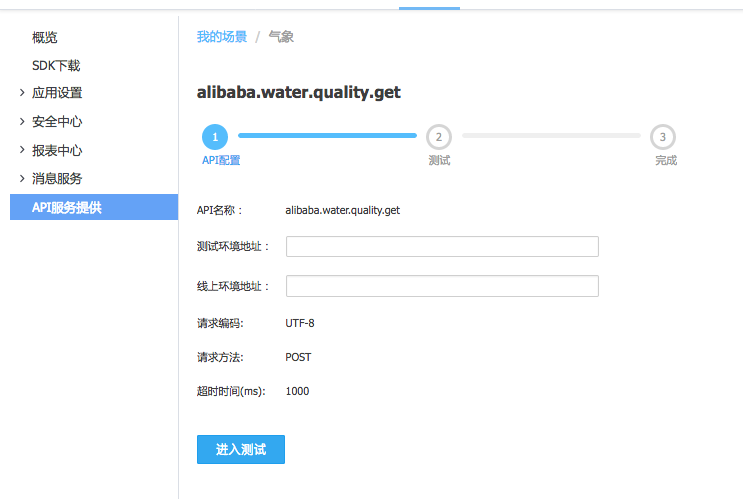
Task: Click step 3 circle 完成
Action: click(x=662, y=136)
